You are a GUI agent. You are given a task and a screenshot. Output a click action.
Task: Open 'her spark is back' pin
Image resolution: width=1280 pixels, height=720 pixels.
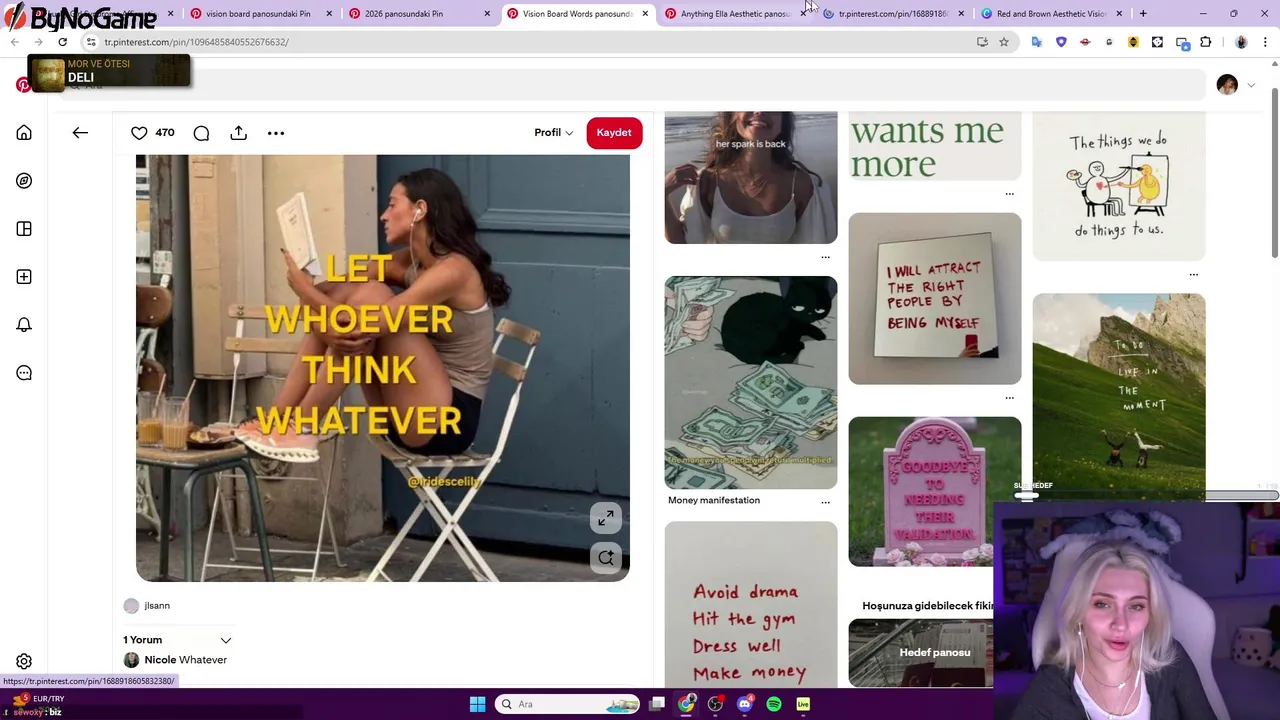tap(751, 177)
